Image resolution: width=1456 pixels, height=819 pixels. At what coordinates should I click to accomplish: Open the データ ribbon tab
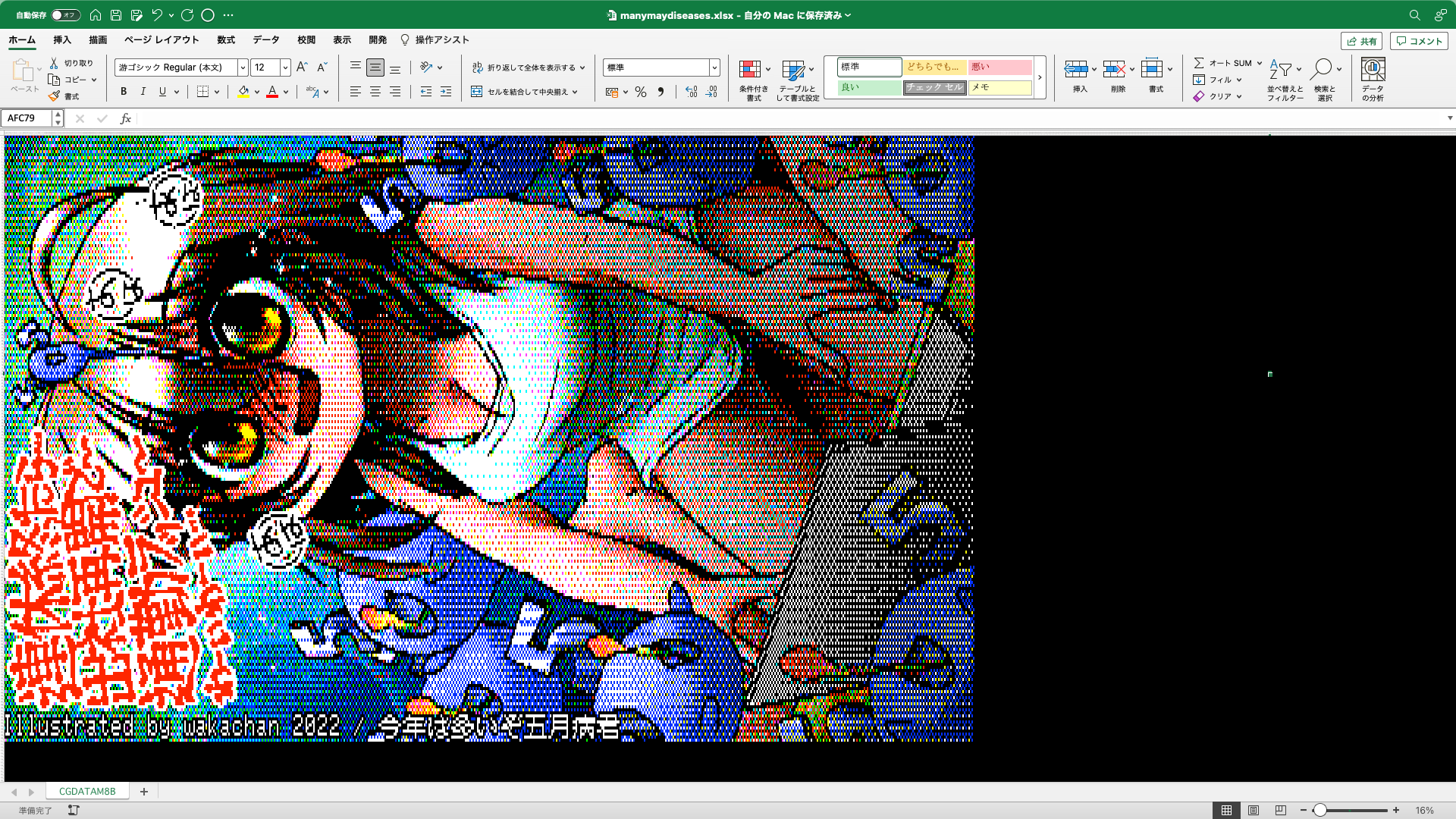pos(266,40)
